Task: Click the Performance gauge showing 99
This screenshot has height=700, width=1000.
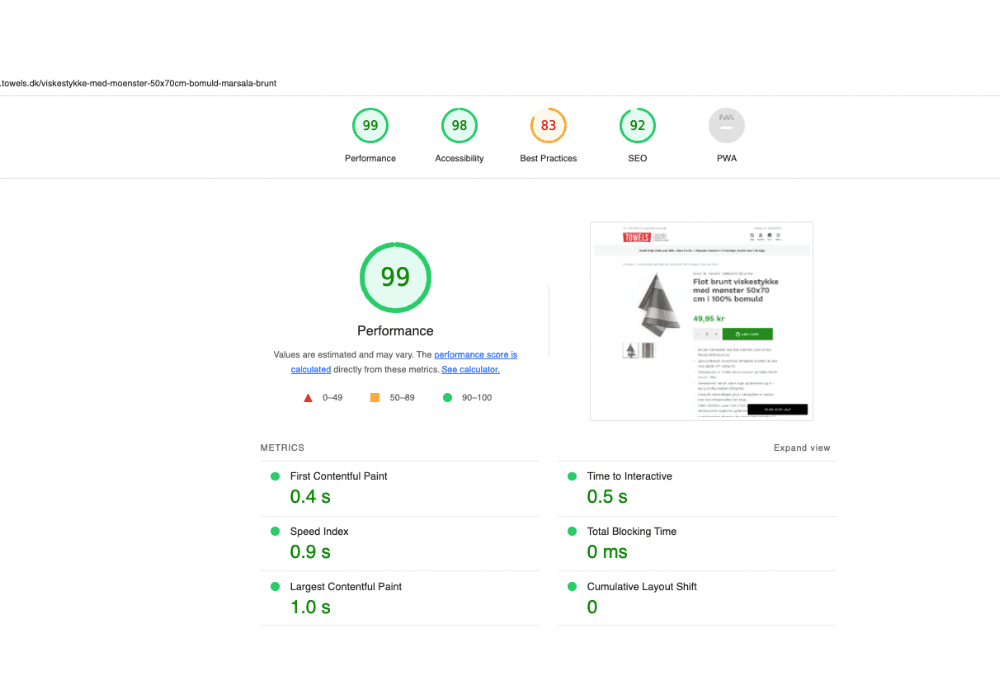Action: click(x=370, y=125)
